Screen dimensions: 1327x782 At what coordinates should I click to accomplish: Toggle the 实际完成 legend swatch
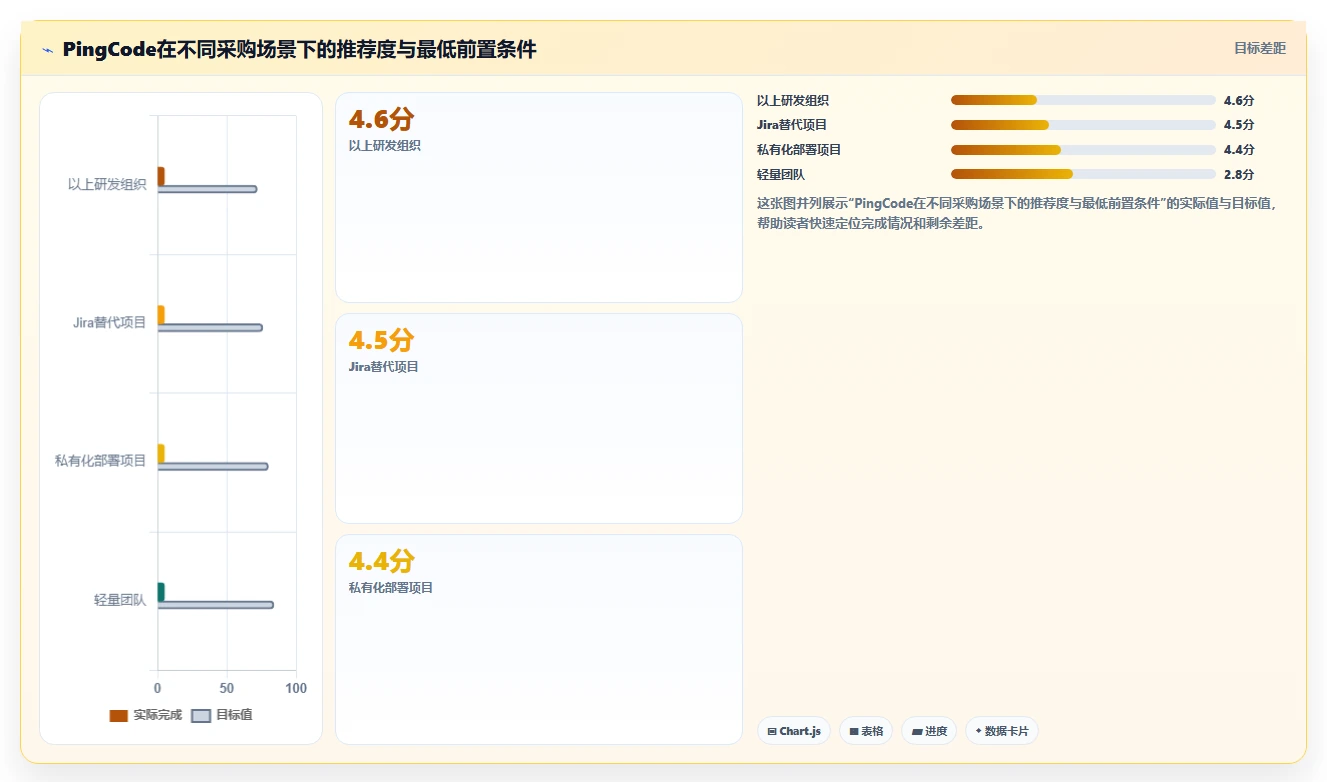point(118,716)
